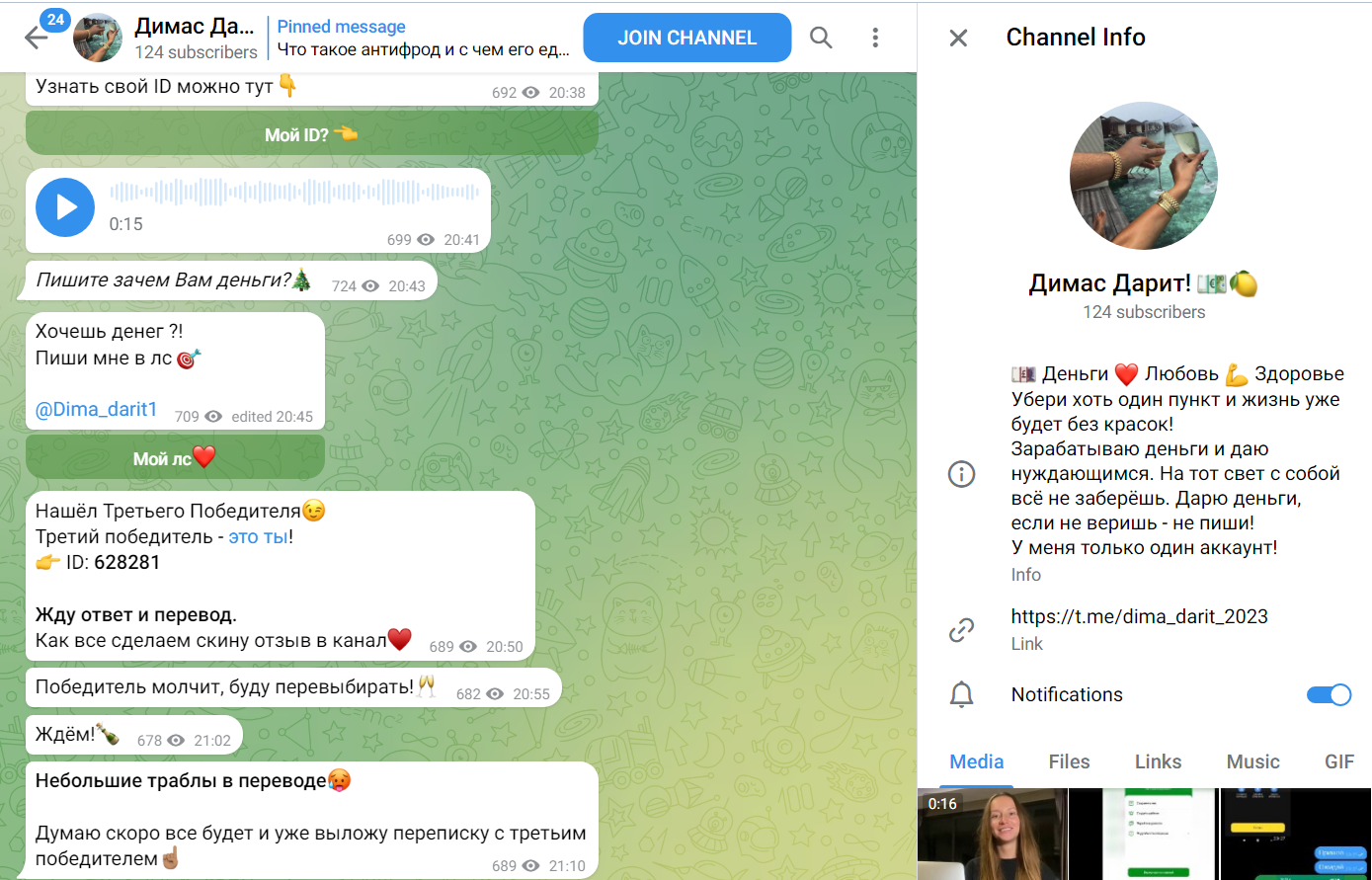The height and width of the screenshot is (880, 1372).
Task: Click the back arrow in chat header
Action: (37, 39)
